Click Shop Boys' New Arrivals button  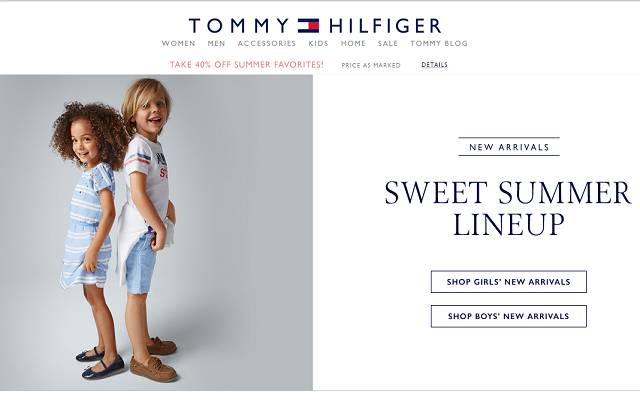[509, 316]
